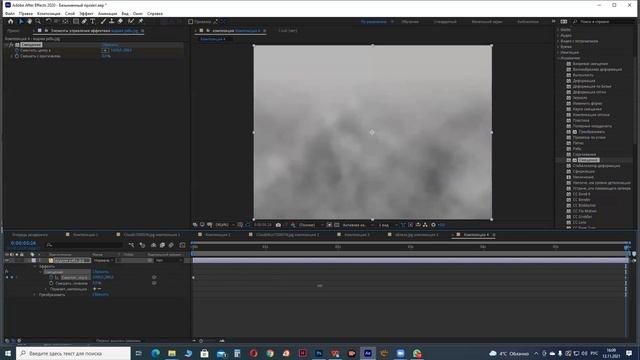The image size is (640, 360).
Task: Select the Библиотеки workspace
Action: point(528,22)
